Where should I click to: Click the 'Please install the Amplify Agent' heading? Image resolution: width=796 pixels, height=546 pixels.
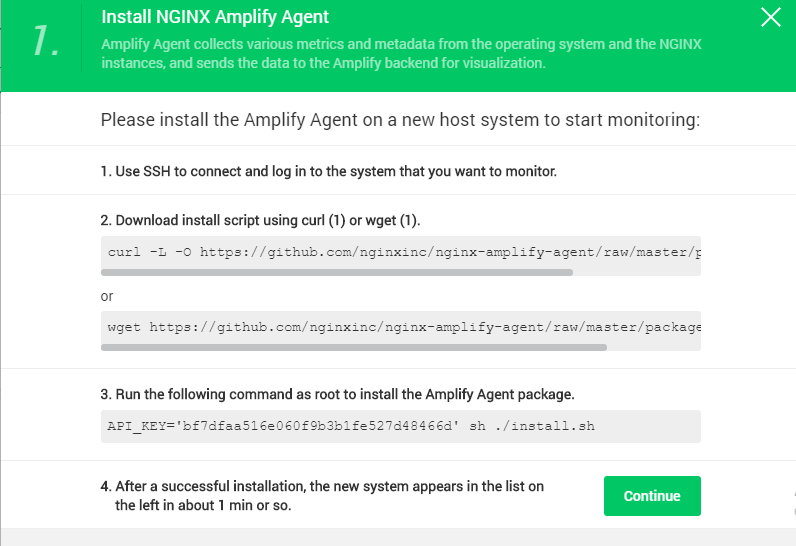coord(400,120)
